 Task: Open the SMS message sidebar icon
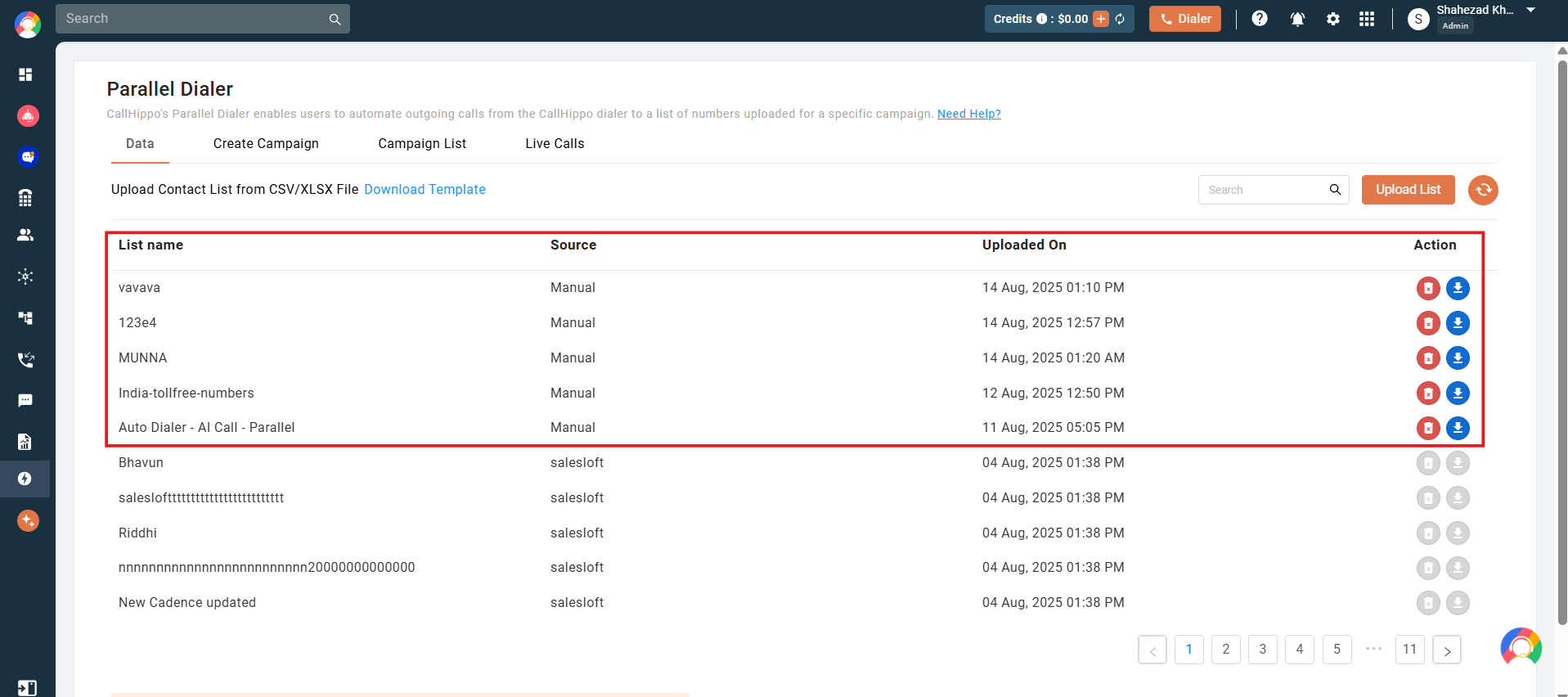[25, 400]
